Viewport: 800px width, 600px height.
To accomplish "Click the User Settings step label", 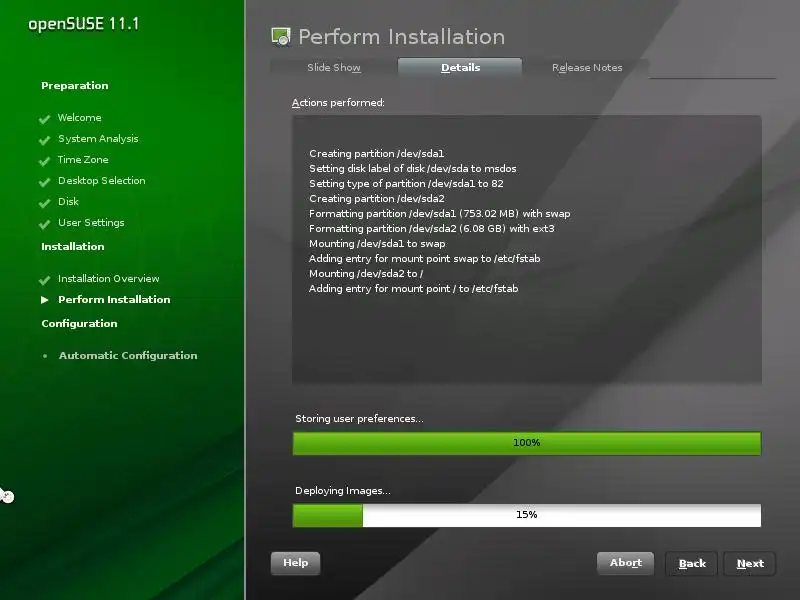I will point(91,222).
